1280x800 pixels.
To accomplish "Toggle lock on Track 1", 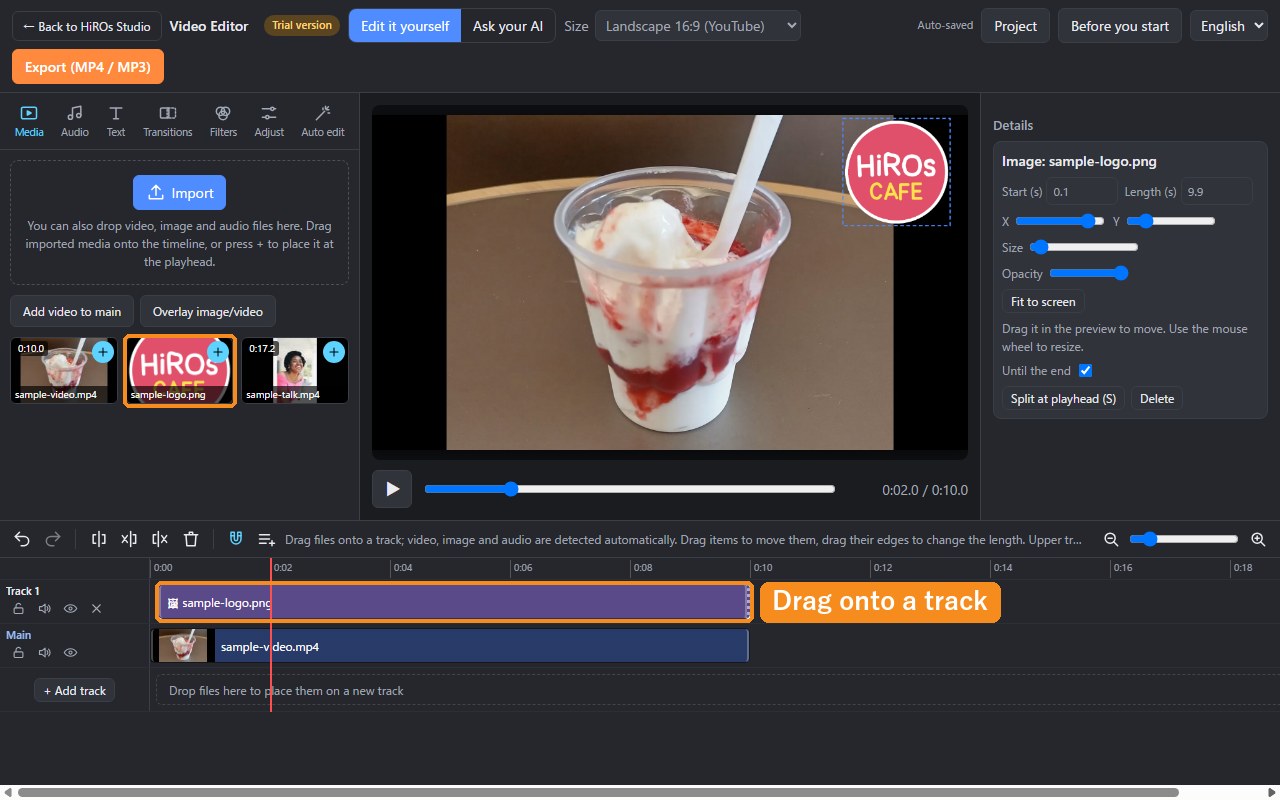I will click(x=18, y=608).
